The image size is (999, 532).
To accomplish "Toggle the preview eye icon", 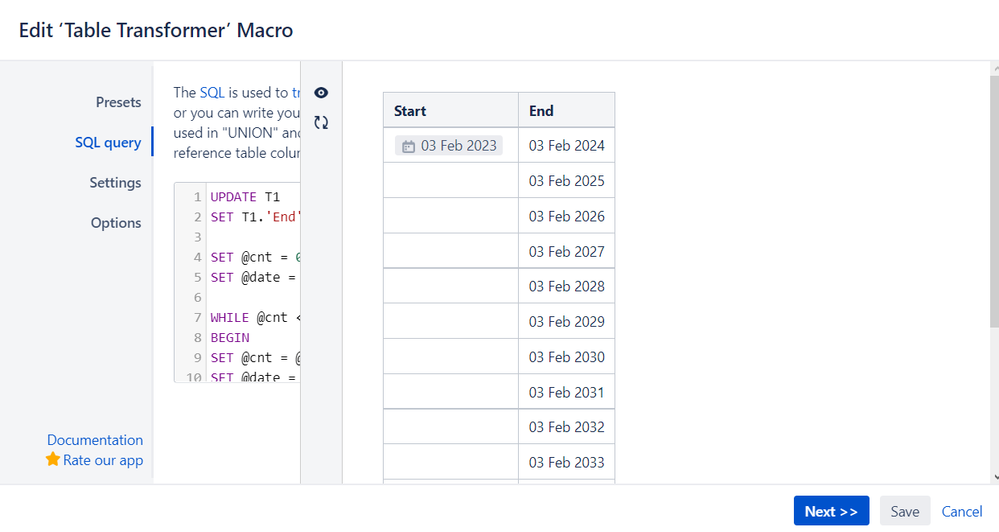I will tap(321, 93).
